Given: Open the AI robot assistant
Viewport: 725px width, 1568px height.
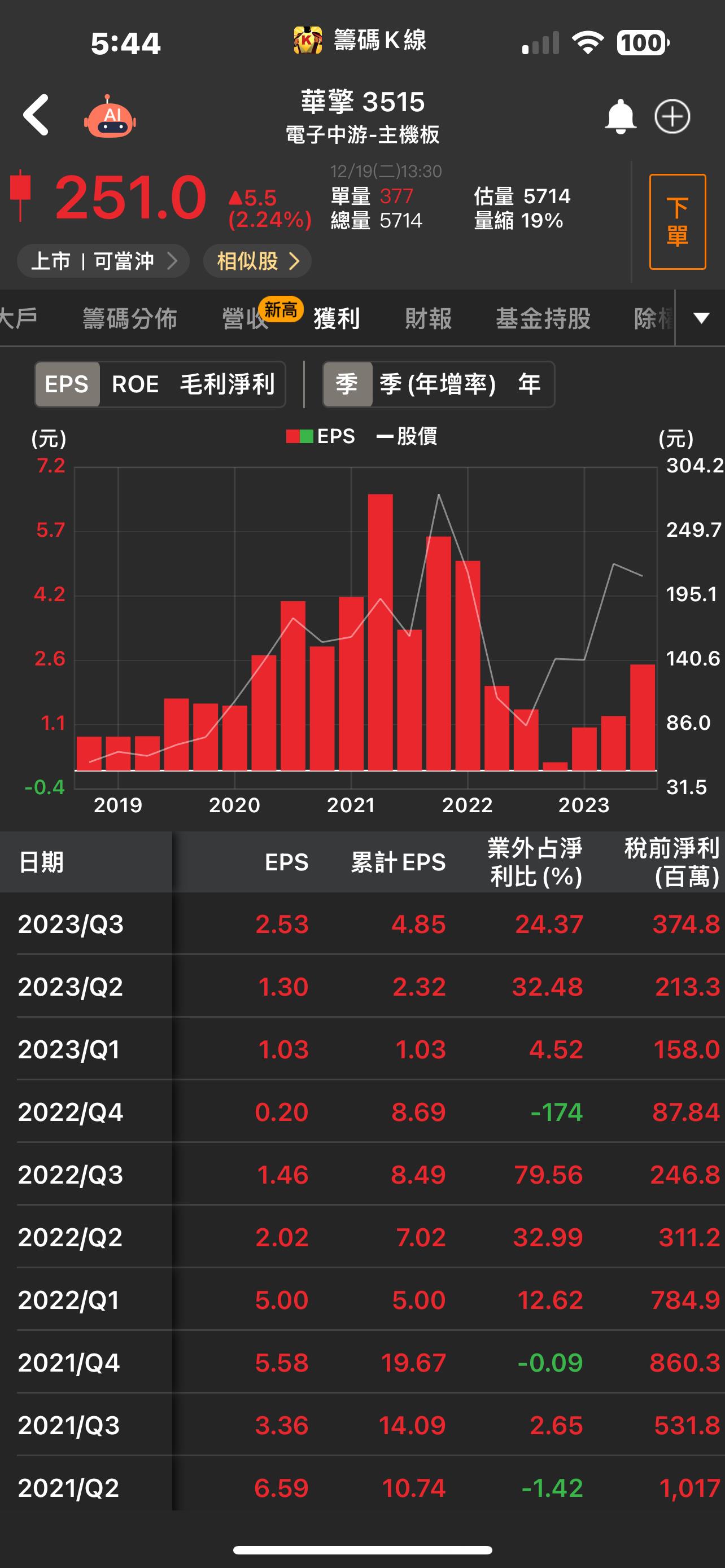Looking at the screenshot, I should pos(110,117).
